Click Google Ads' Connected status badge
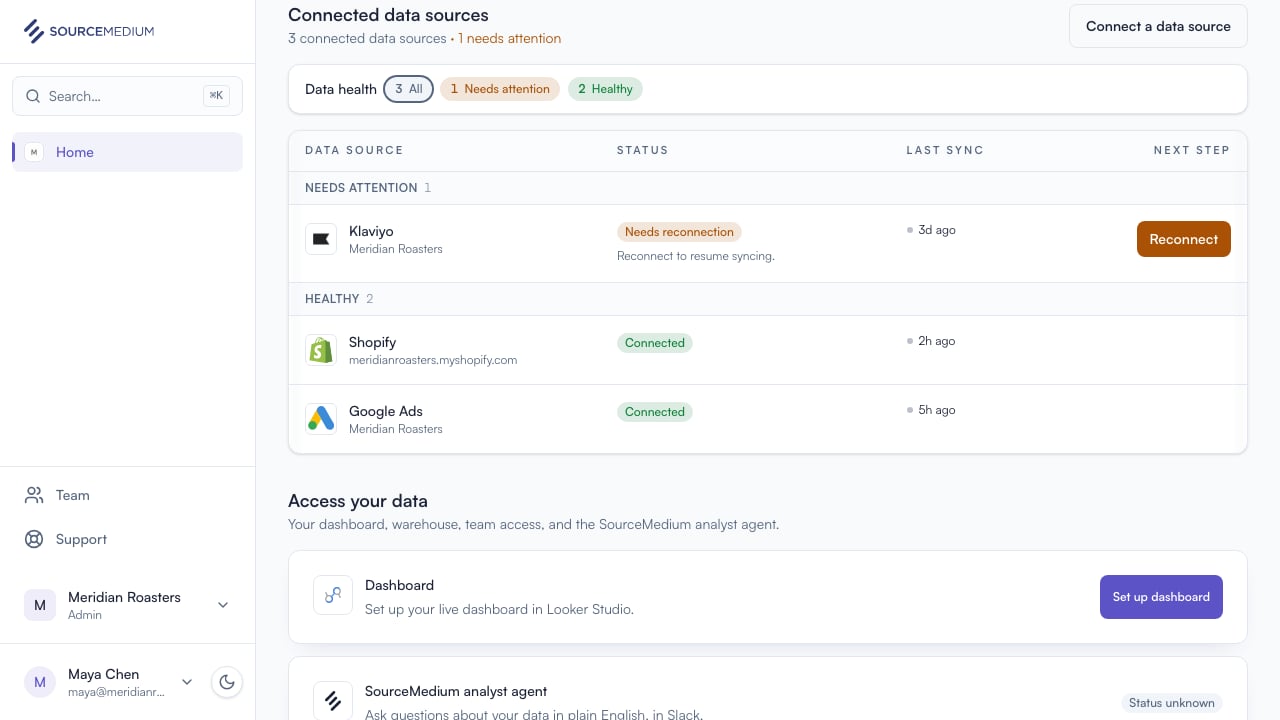The width and height of the screenshot is (1280, 720). pos(655,412)
